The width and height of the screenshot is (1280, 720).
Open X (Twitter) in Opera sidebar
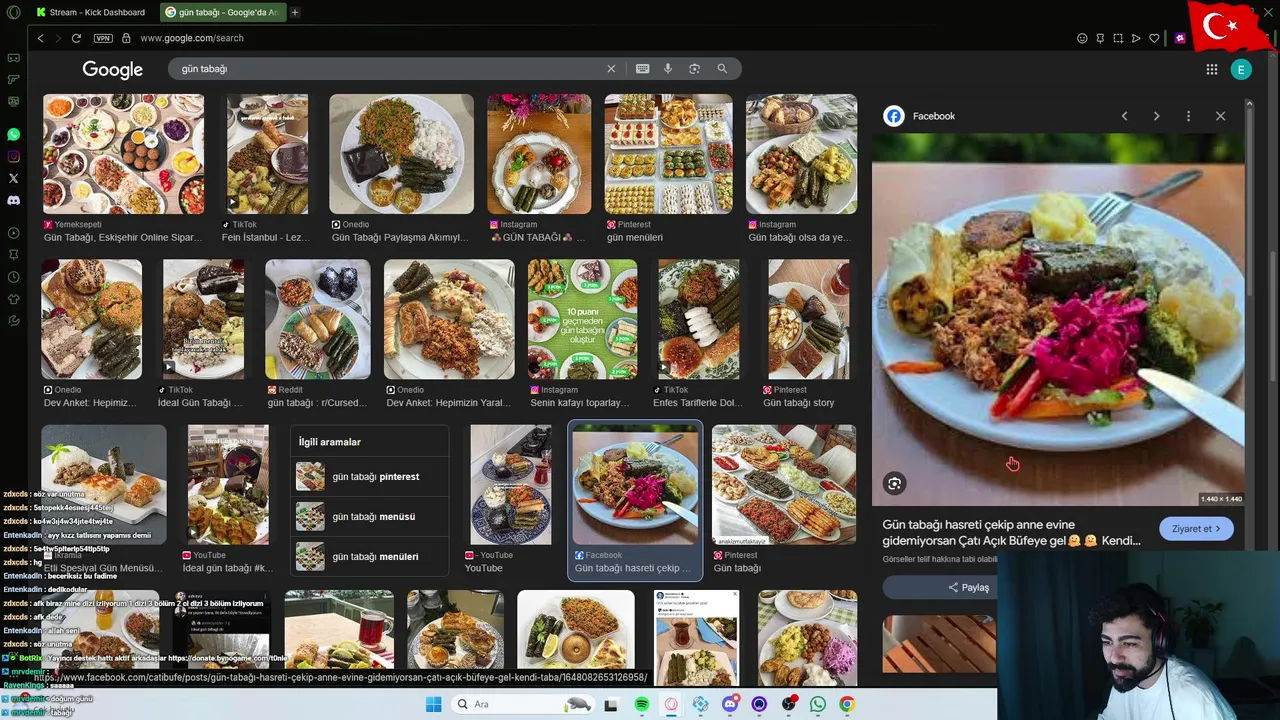13,178
